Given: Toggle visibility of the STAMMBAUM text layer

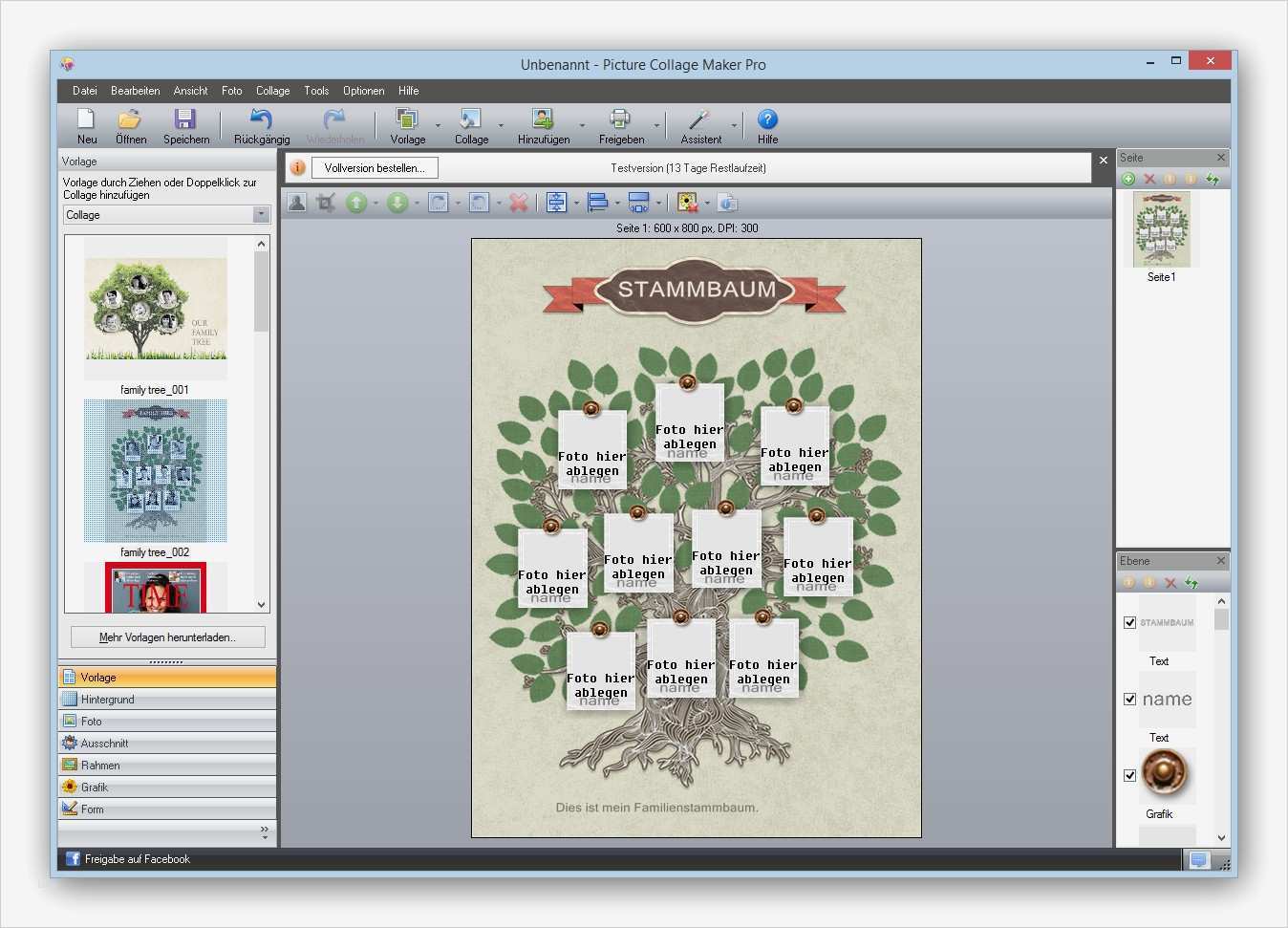Looking at the screenshot, I should [x=1128, y=621].
